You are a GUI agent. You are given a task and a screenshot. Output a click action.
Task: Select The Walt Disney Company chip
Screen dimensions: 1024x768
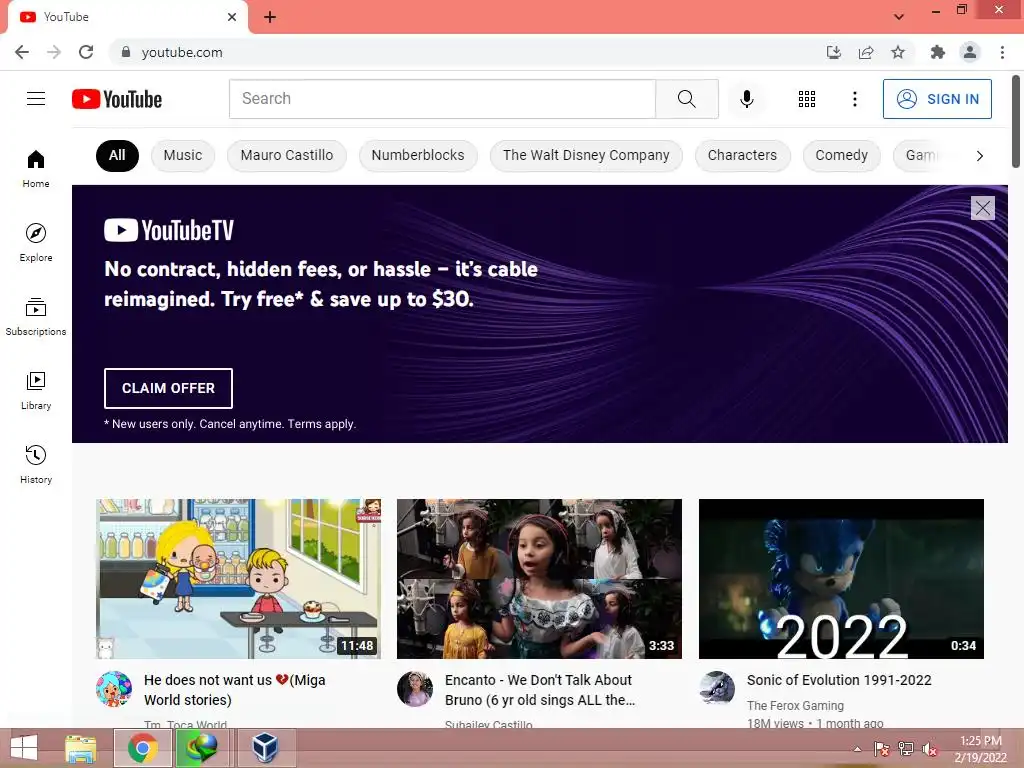pyautogui.click(x=586, y=155)
